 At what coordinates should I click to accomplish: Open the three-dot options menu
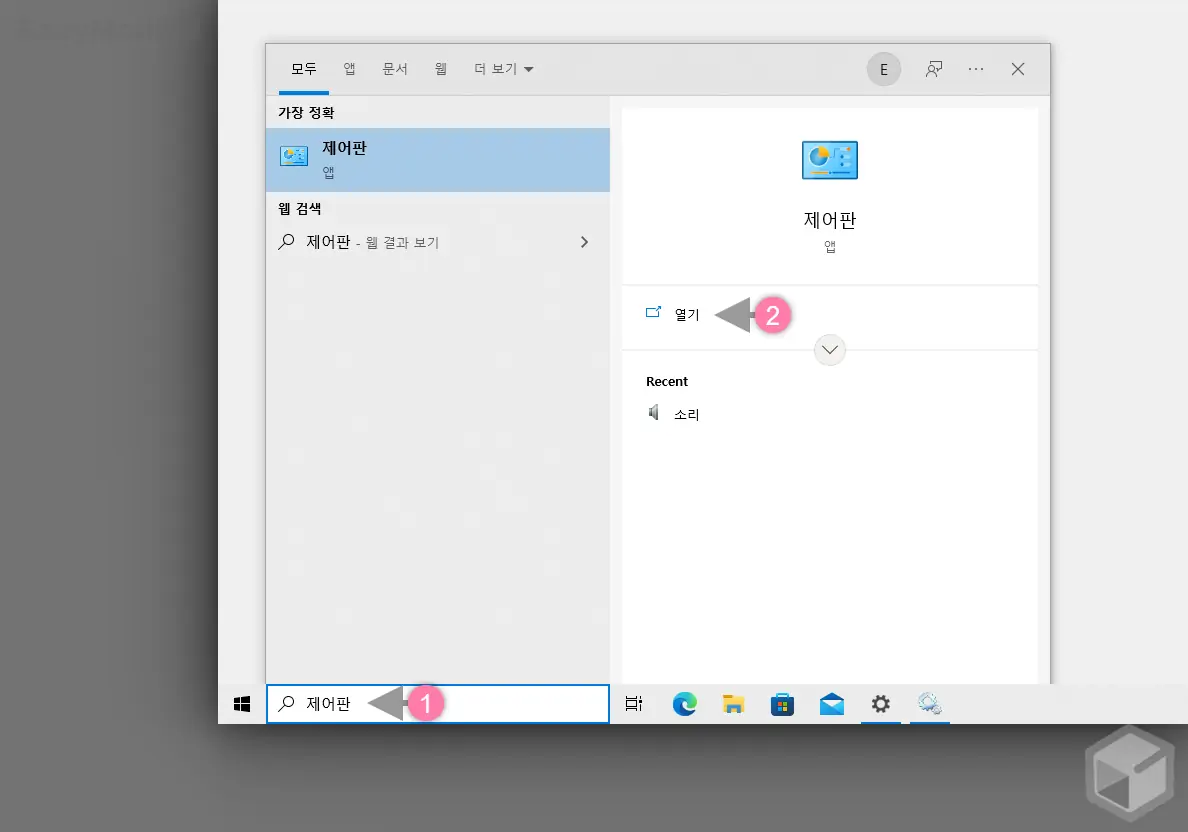(976, 70)
